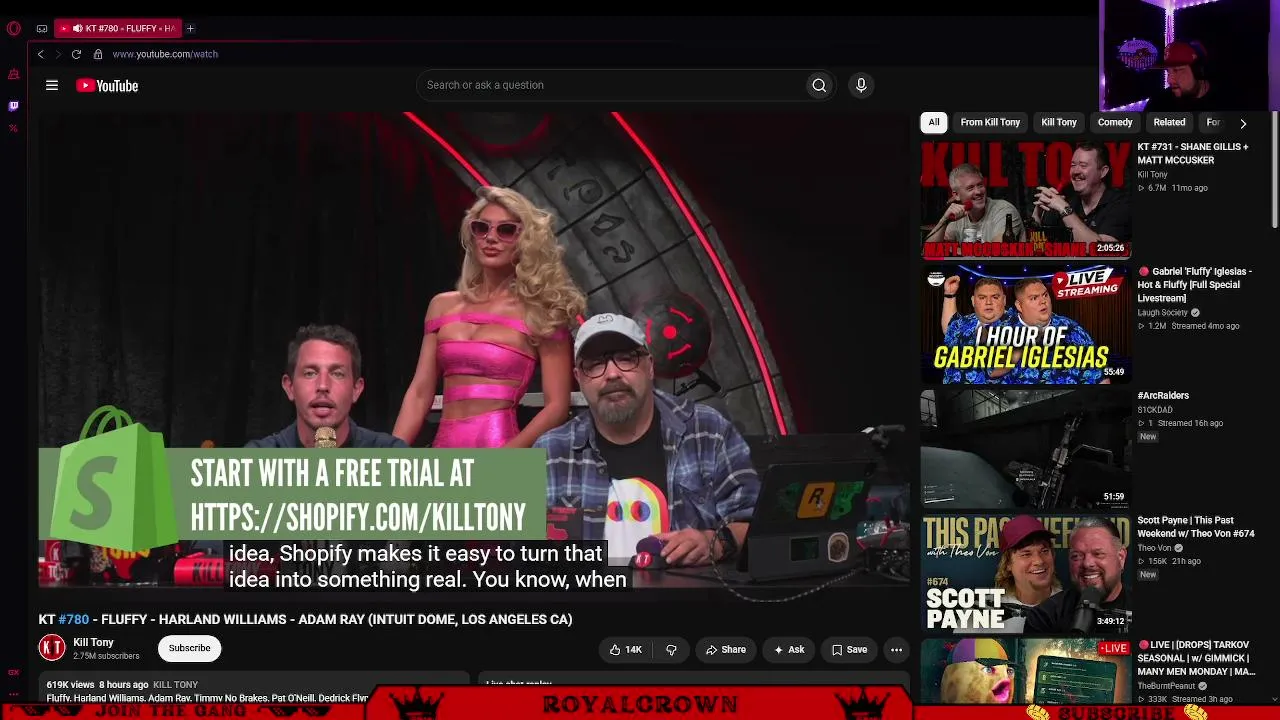Screen dimensions: 1280x720
Task: Select the Related filter chip
Action: coord(1169,122)
